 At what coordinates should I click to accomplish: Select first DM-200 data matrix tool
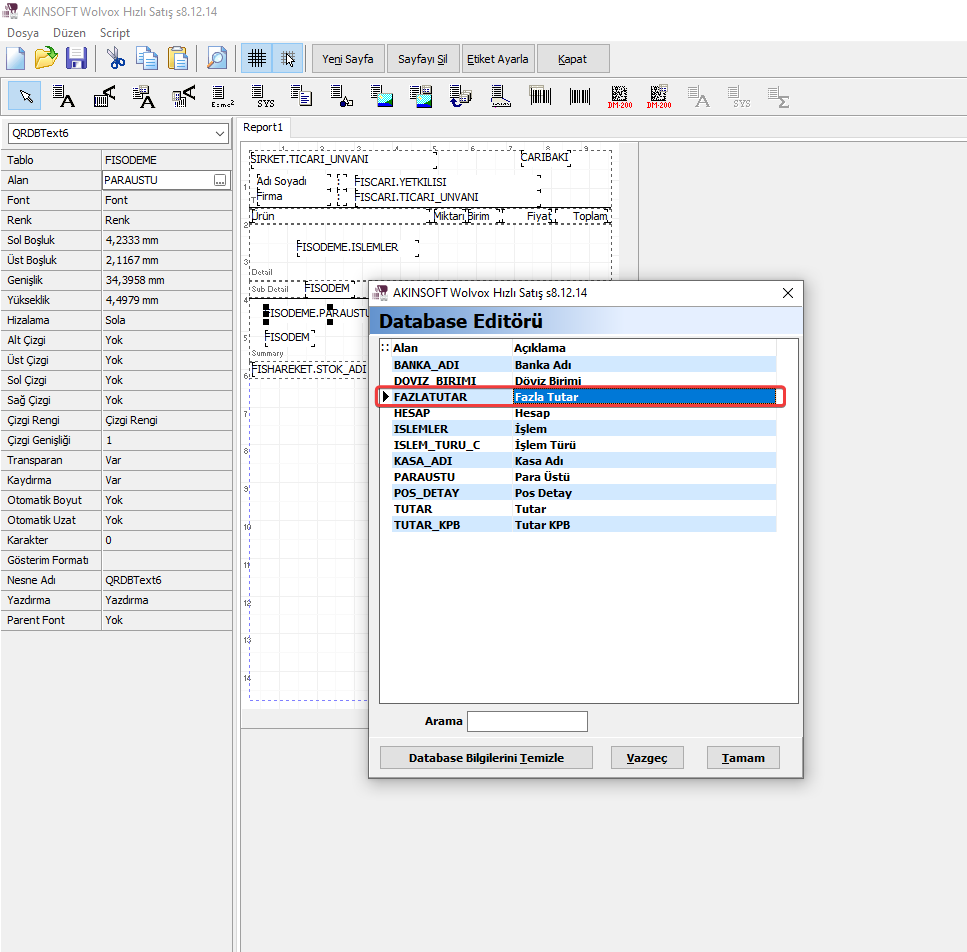pos(619,96)
